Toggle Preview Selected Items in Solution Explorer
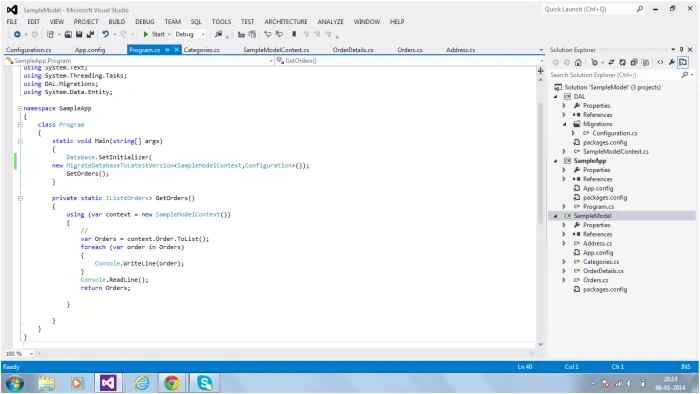700x394 pixels. tap(683, 62)
